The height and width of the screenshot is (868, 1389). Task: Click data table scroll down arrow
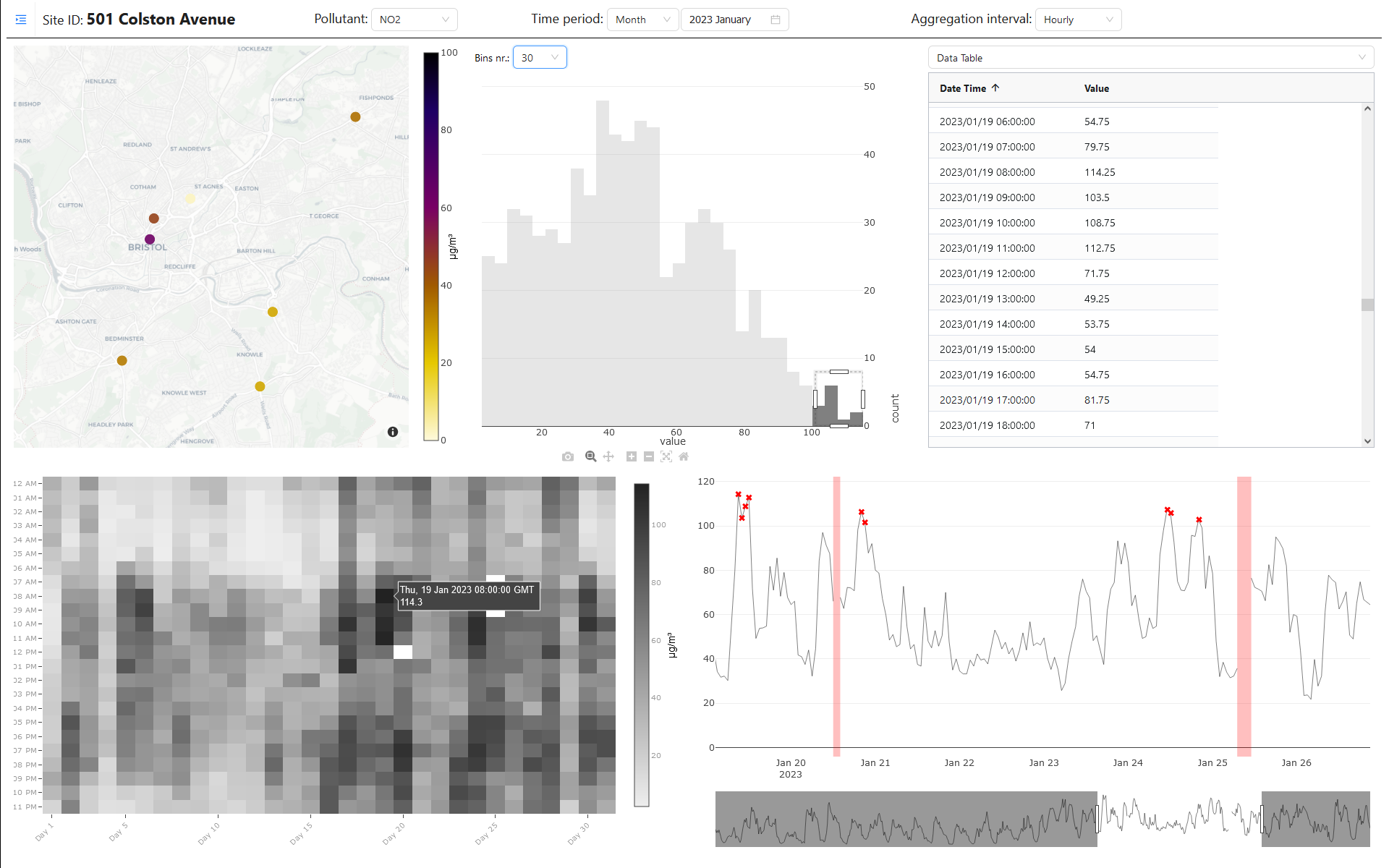[1367, 441]
